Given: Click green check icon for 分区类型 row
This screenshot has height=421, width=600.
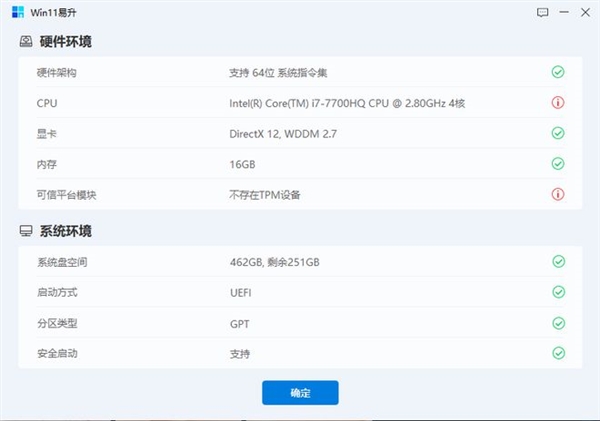Looking at the screenshot, I should [x=559, y=323].
